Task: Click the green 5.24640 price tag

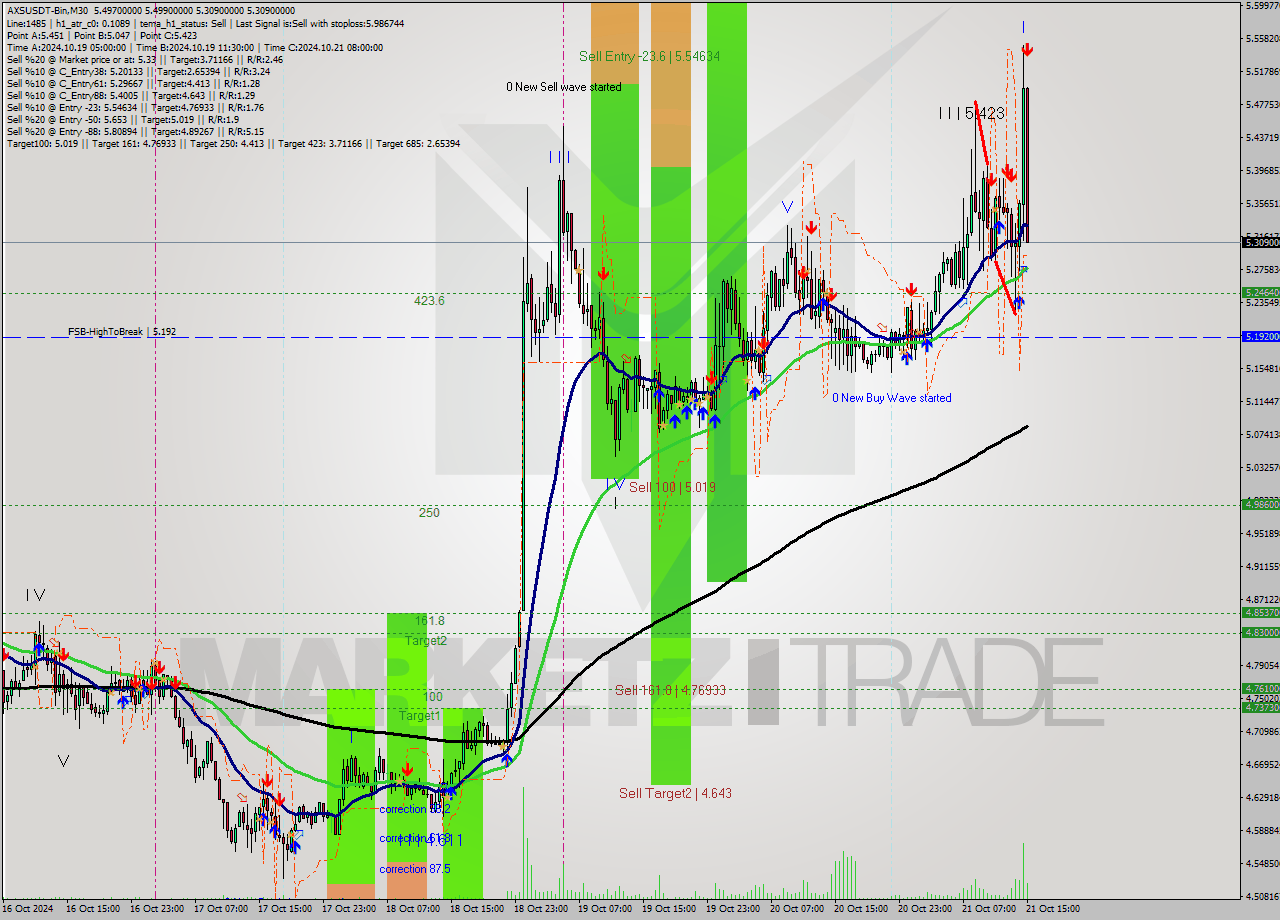Action: pyautogui.click(x=1260, y=293)
